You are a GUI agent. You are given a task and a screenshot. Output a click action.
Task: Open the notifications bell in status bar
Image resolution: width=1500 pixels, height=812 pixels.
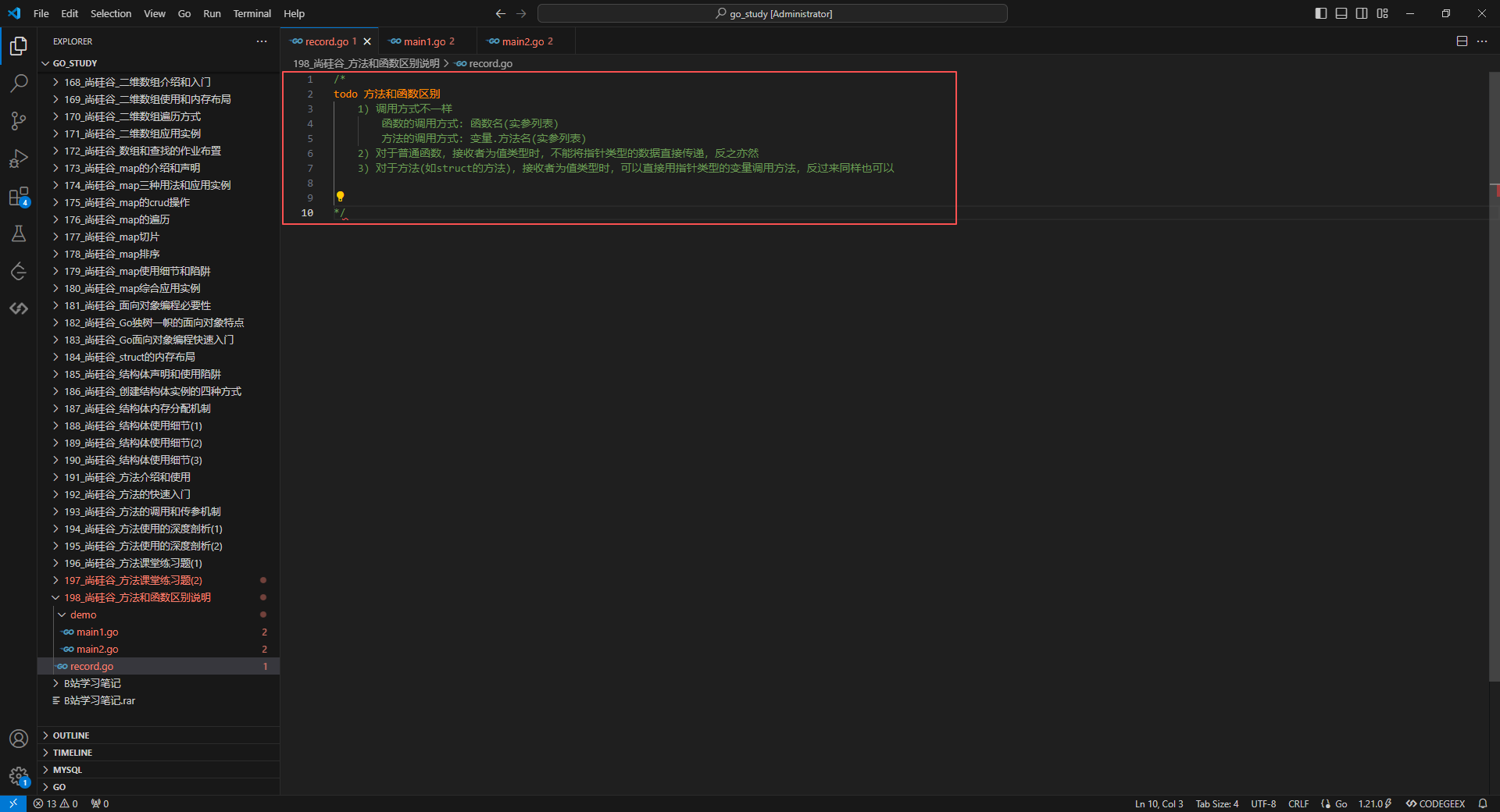[x=1482, y=803]
